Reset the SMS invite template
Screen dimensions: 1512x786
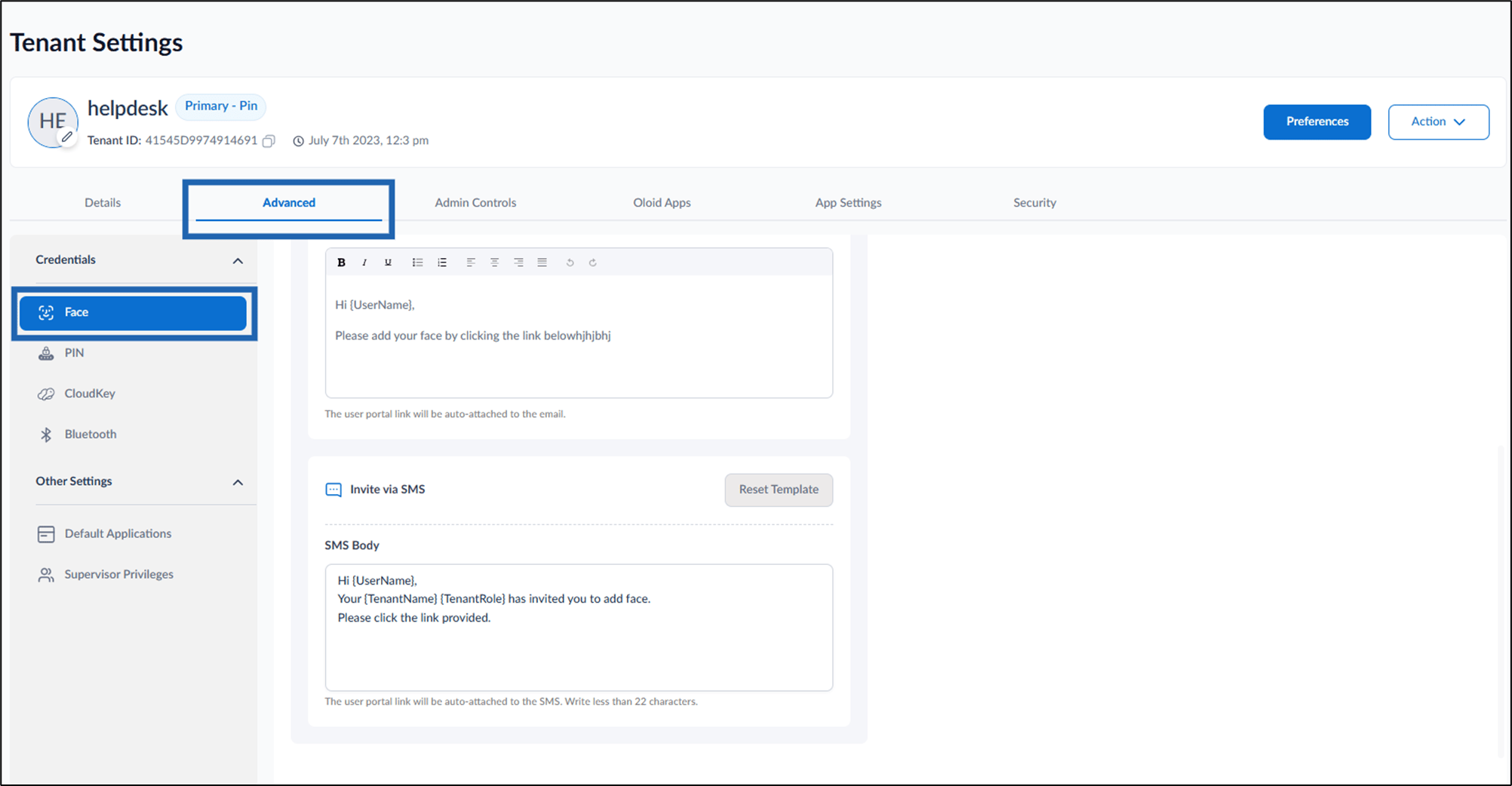(779, 490)
